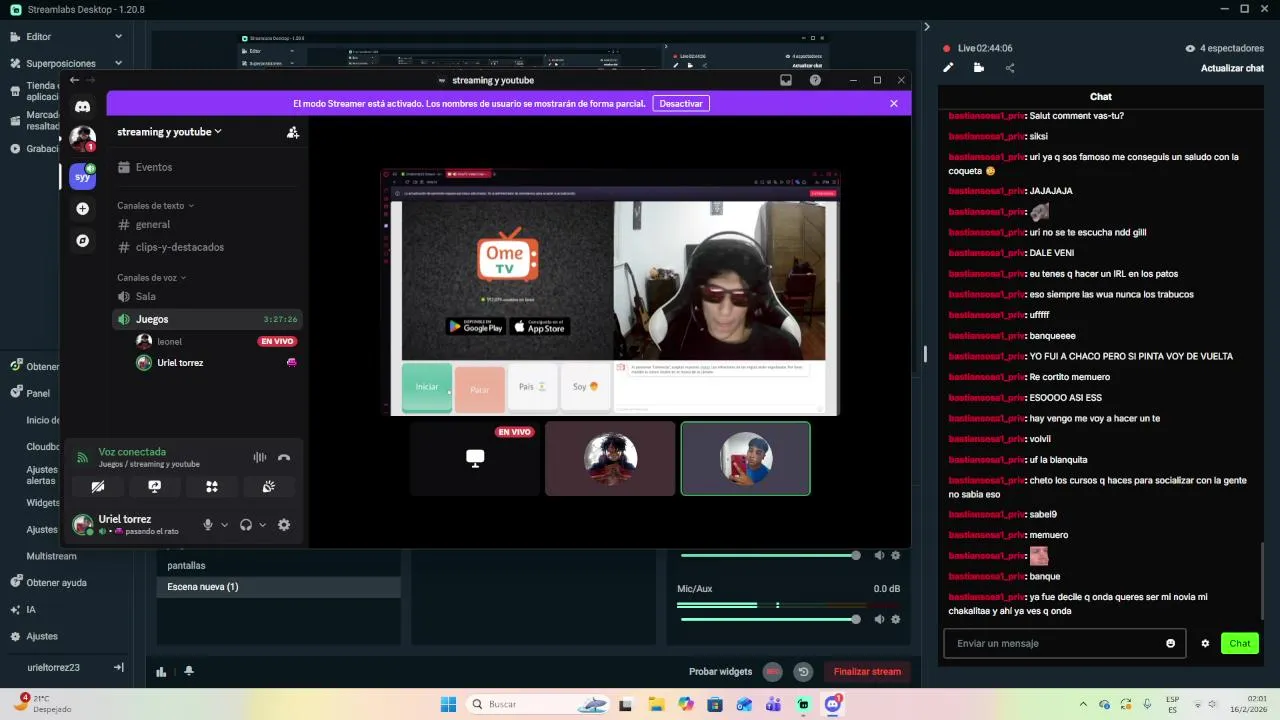Click folder icon beside edit pencil in chat header
This screenshot has height=720, width=1280.
point(979,68)
